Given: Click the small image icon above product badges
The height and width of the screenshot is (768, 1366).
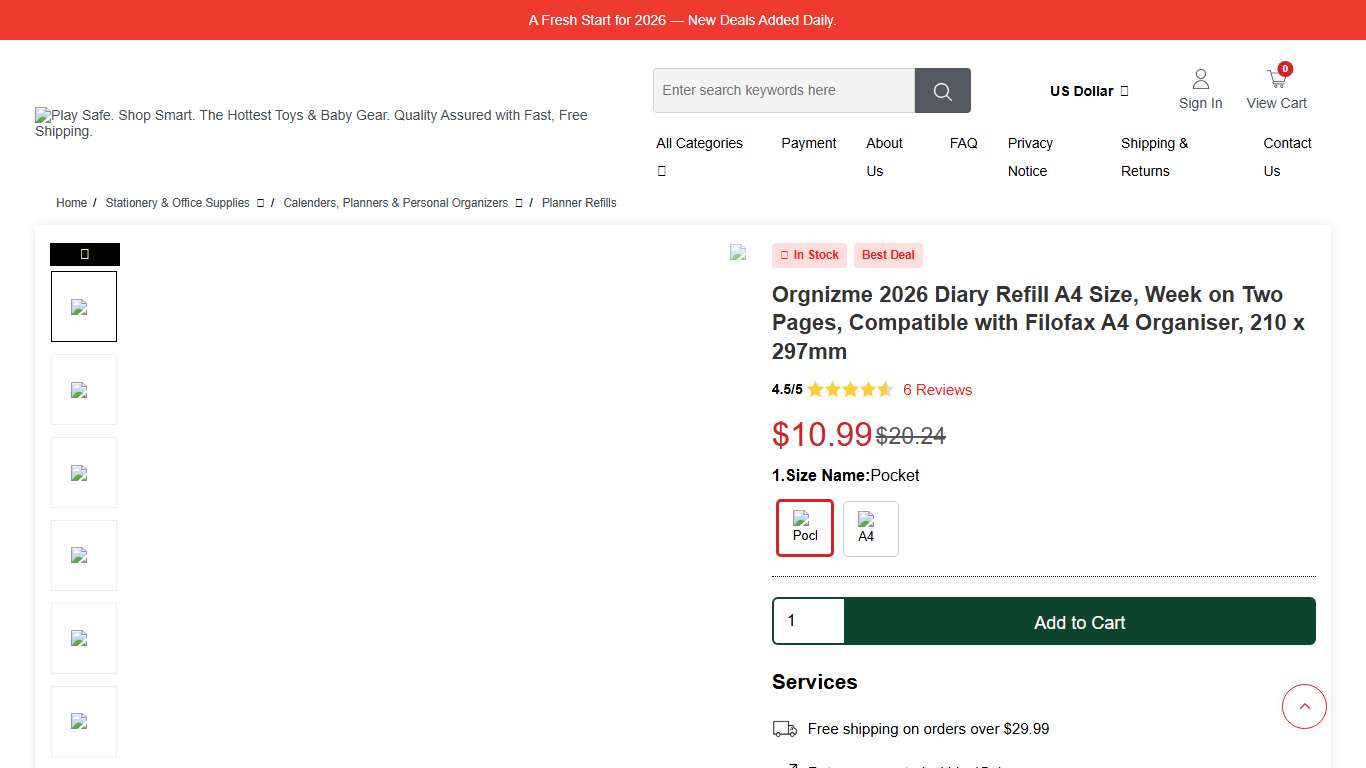Looking at the screenshot, I should click(x=739, y=254).
